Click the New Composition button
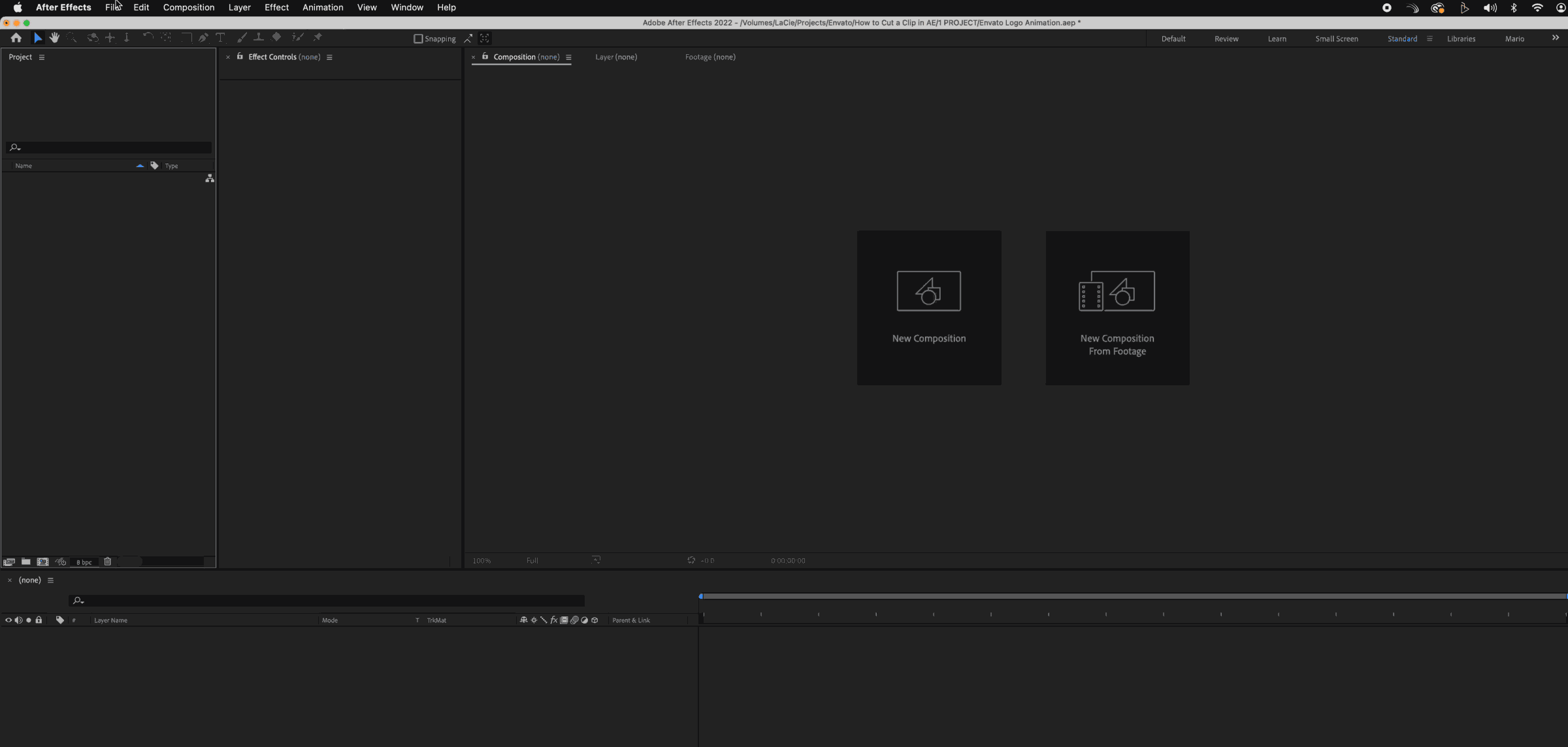This screenshot has height=747, width=1568. click(x=928, y=308)
